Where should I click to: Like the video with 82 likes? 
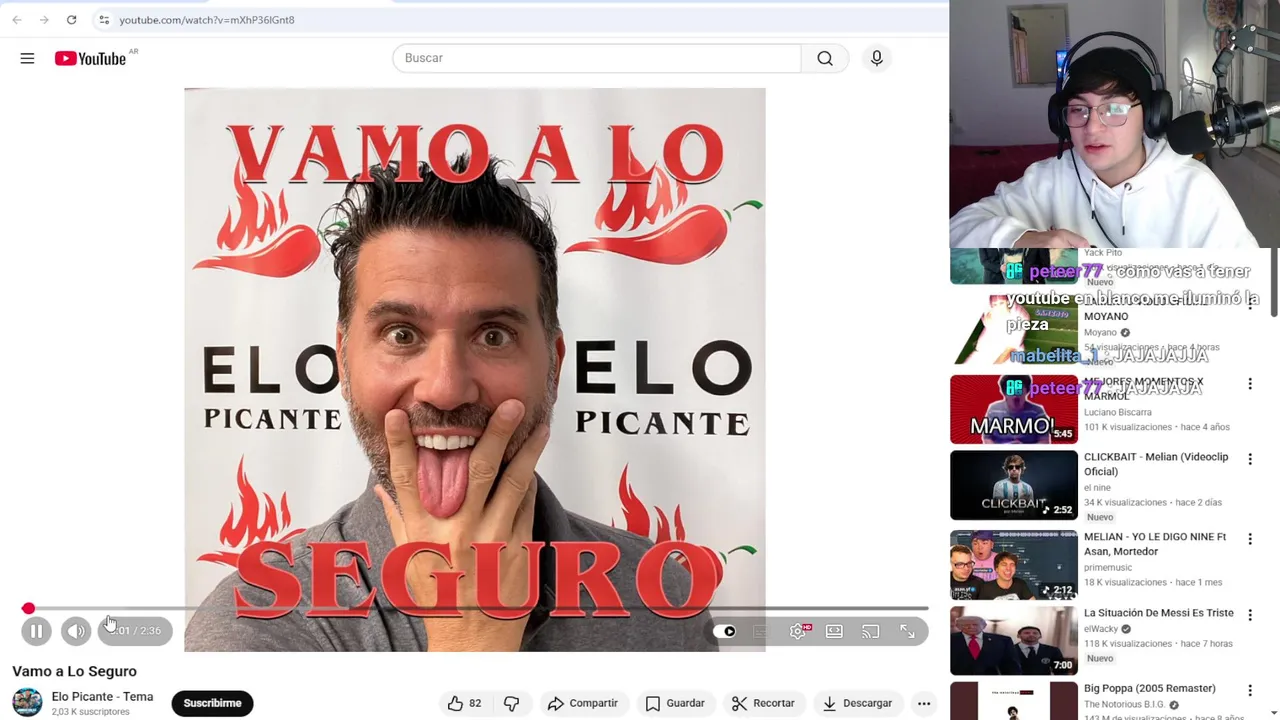click(464, 703)
